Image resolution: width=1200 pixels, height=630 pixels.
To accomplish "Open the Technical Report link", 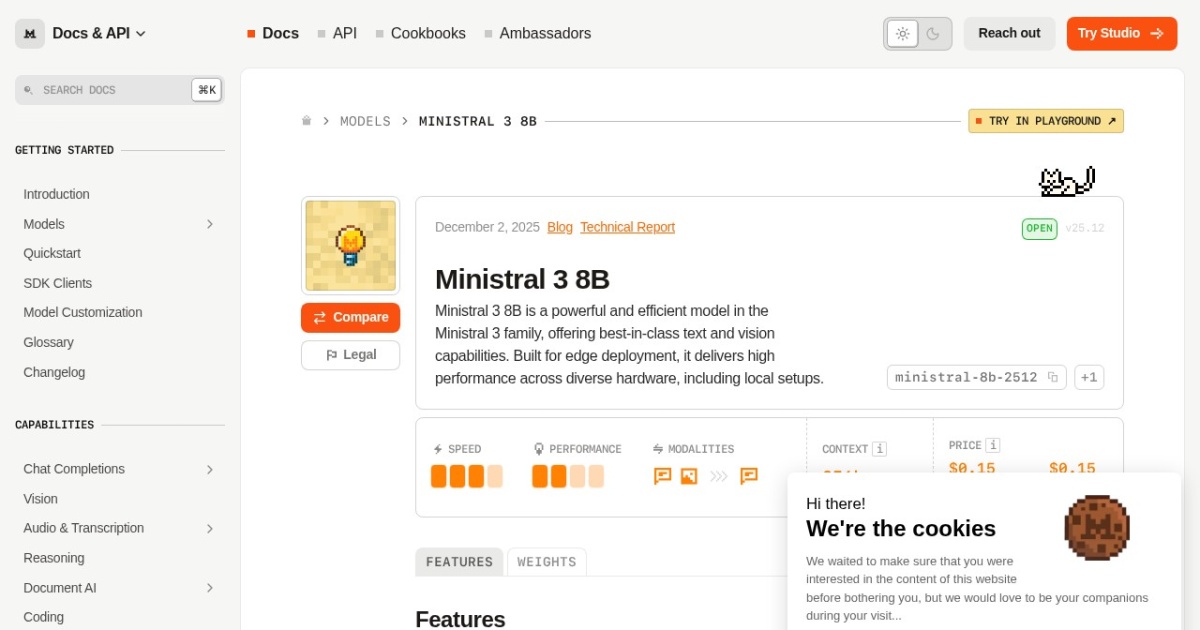I will 627,227.
